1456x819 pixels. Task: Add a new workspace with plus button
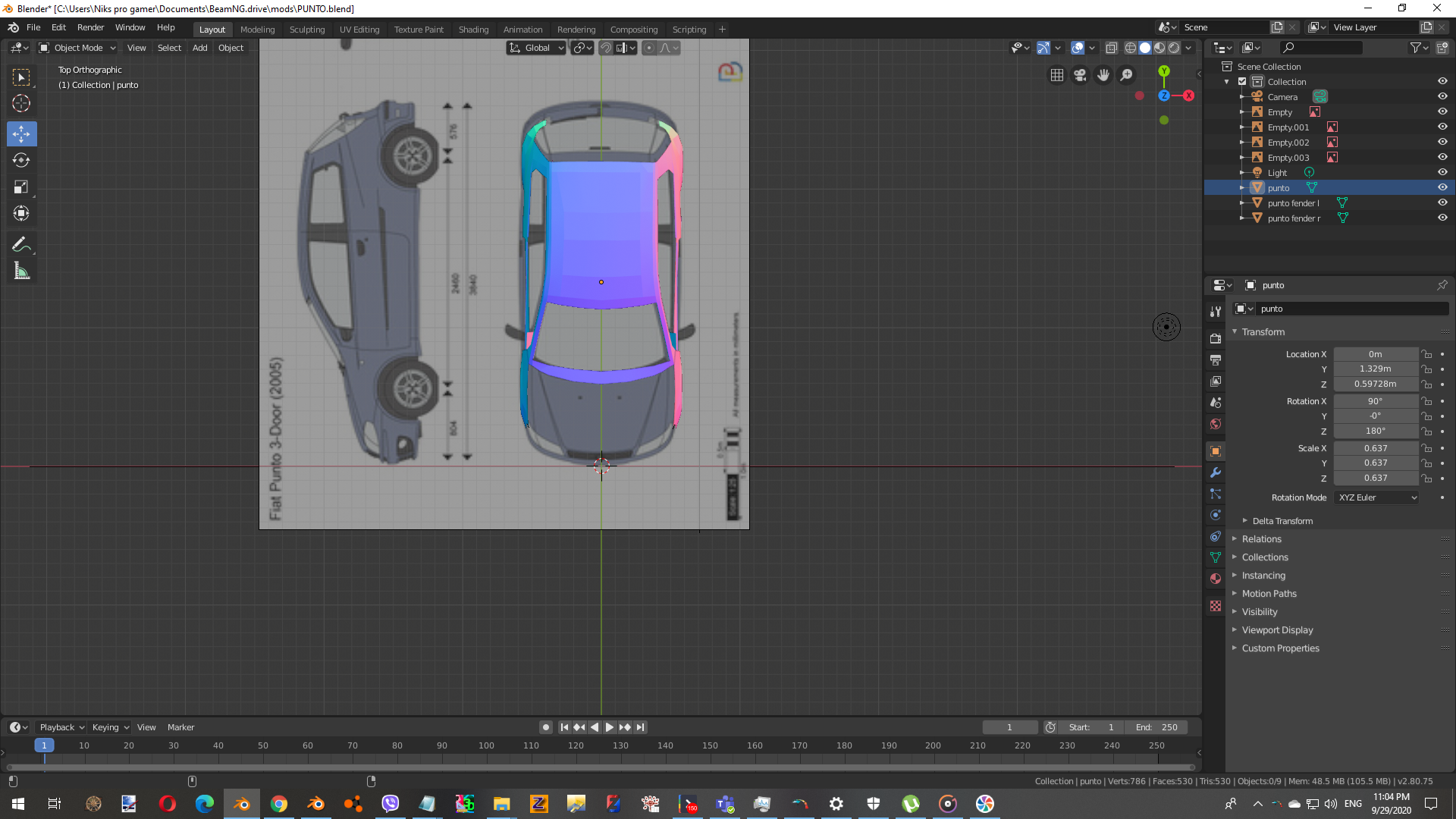[722, 30]
